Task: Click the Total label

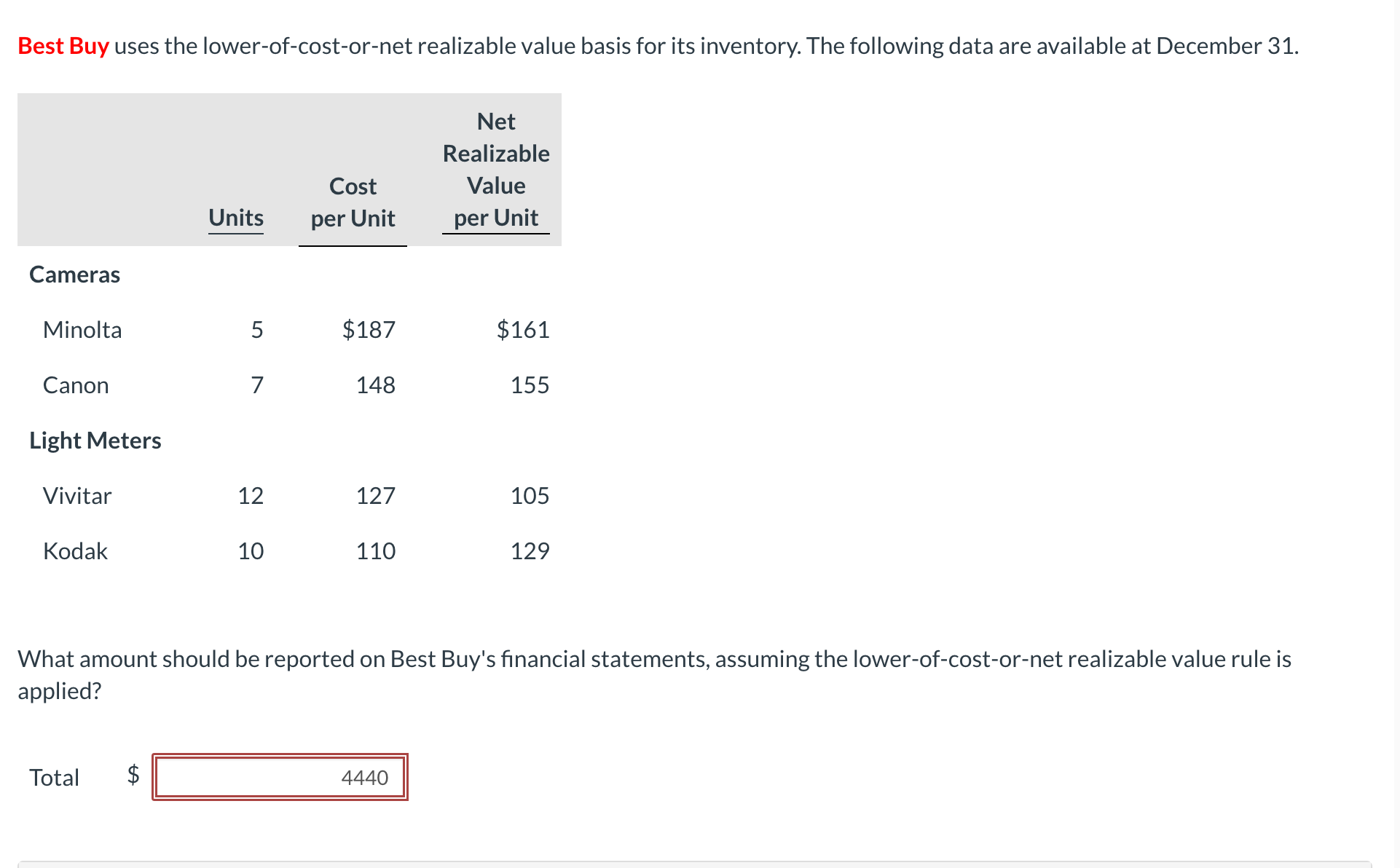Action: click(x=54, y=777)
